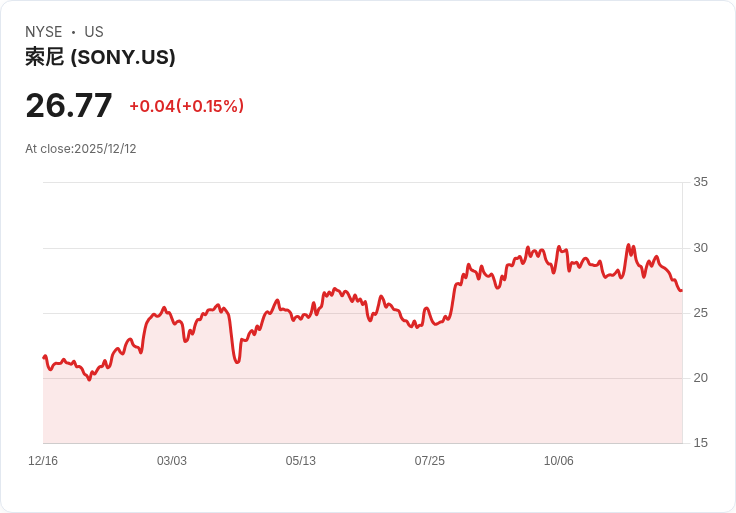Select the 07/25 date label on x-axis
Image resolution: width=736 pixels, height=513 pixels.
click(x=429, y=460)
